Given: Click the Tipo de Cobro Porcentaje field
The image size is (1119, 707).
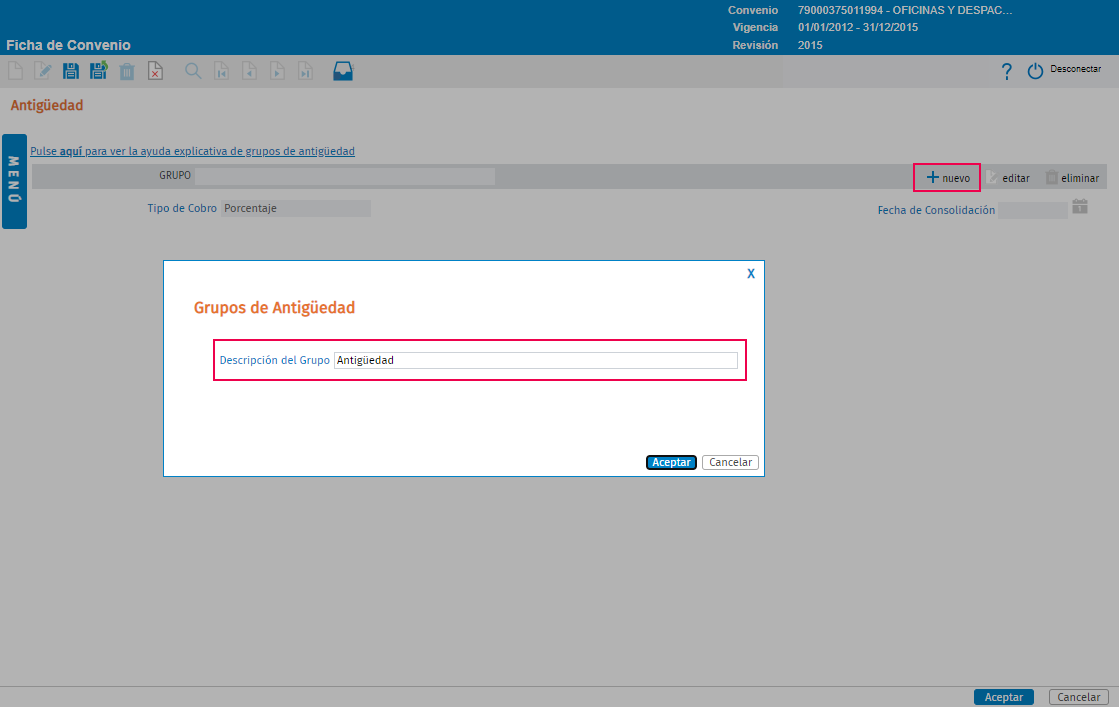Looking at the screenshot, I should 295,208.
